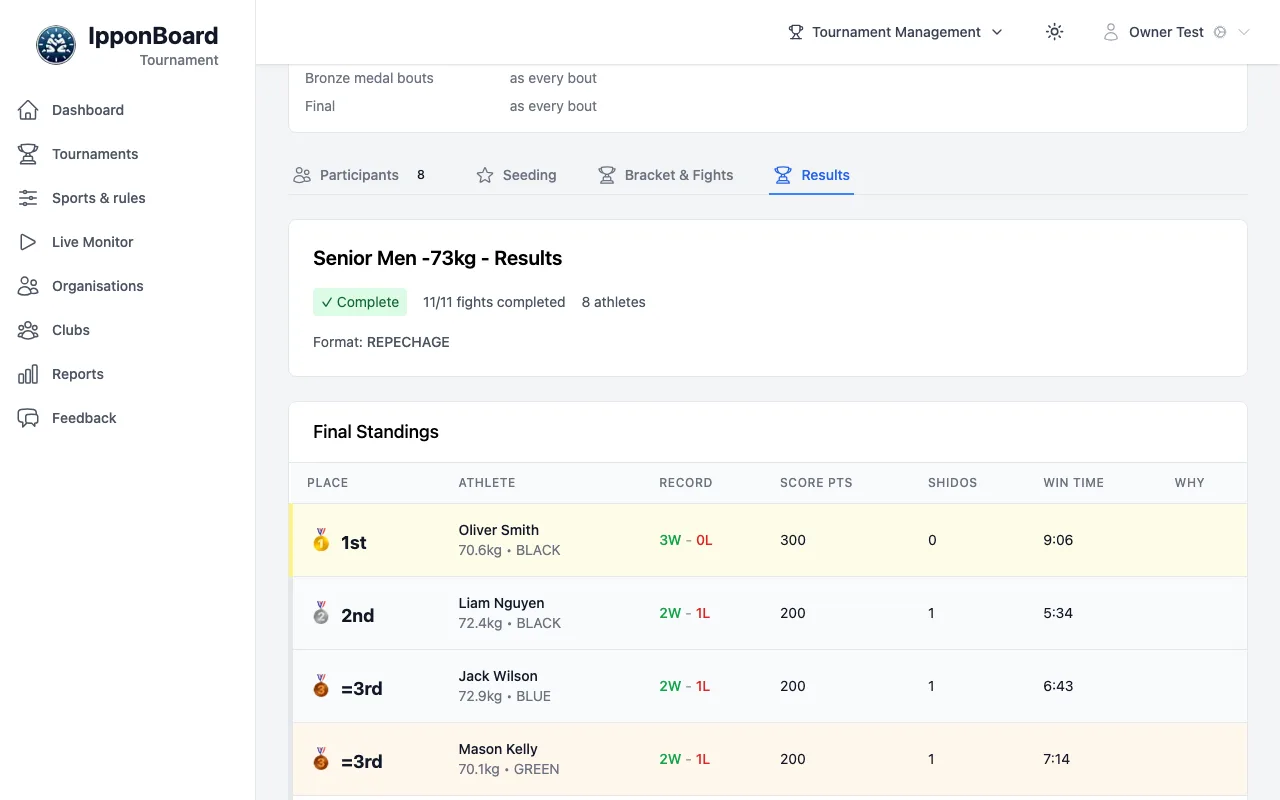1280x800 pixels.
Task: Click the Dashboard home icon
Action: tap(28, 110)
